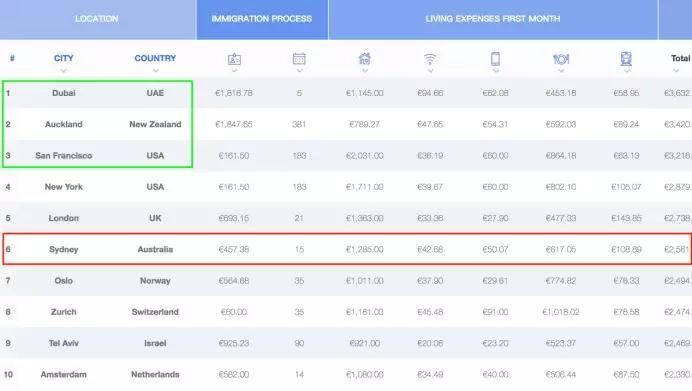Click the Amsterdam city name

click(x=64, y=375)
